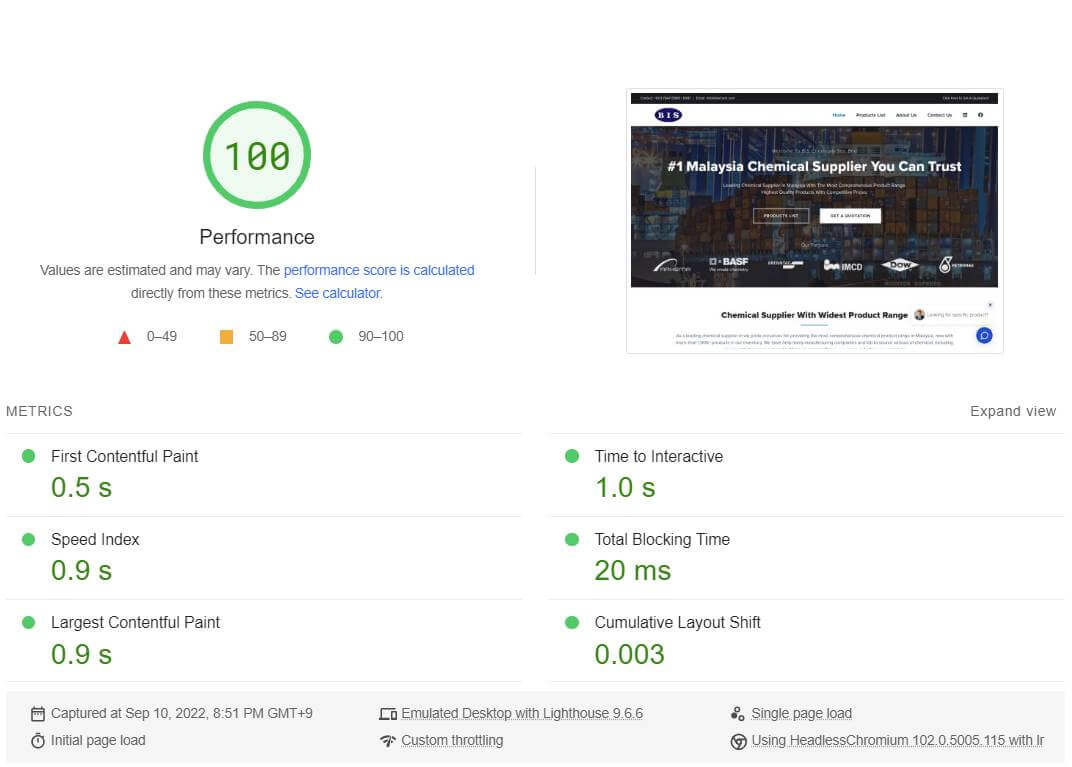Select Home in the previewed site navigation

point(839,115)
